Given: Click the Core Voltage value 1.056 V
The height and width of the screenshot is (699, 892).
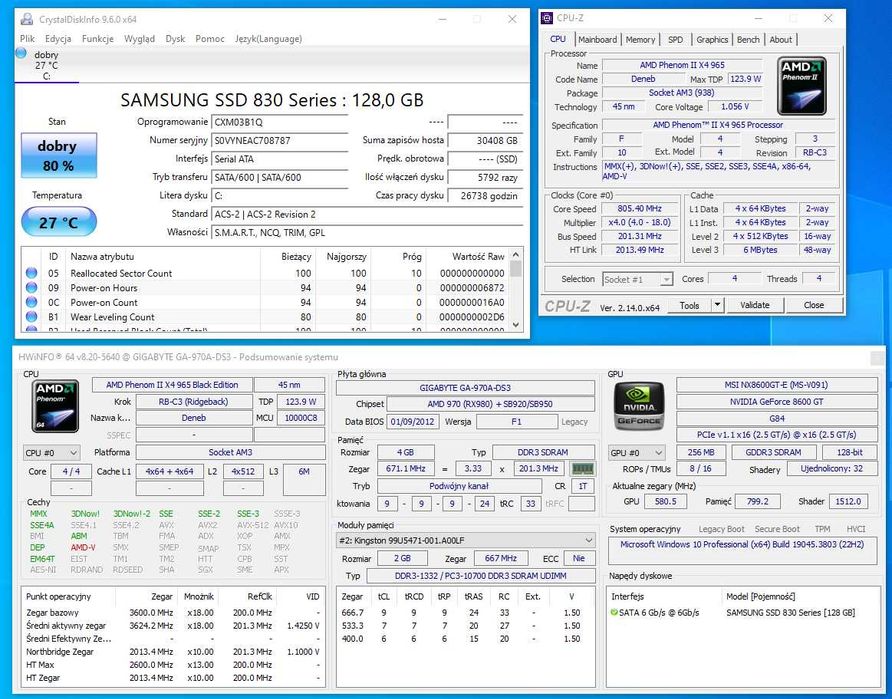Looking at the screenshot, I should click(735, 107).
